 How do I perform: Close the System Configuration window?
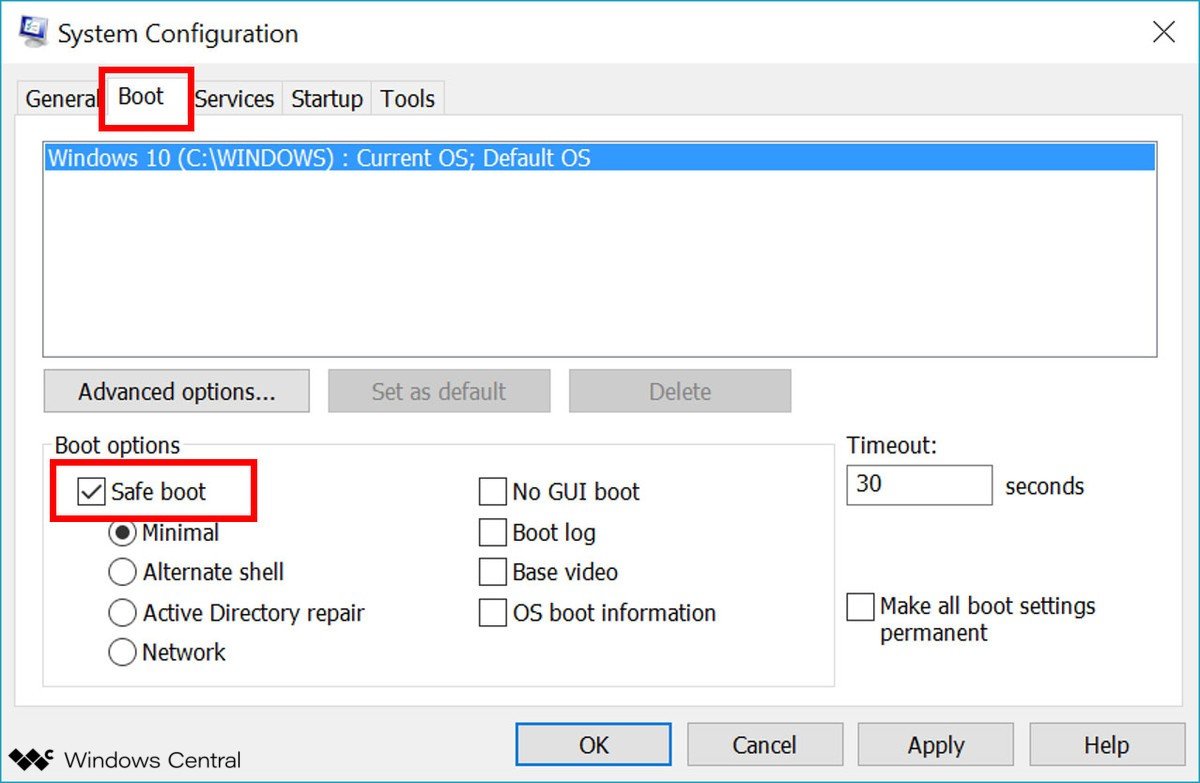pyautogui.click(x=1163, y=32)
